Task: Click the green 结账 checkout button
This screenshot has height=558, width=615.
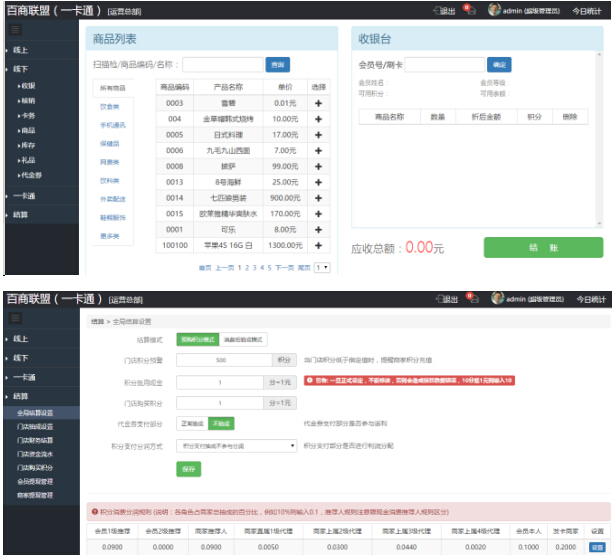Action: 543,248
